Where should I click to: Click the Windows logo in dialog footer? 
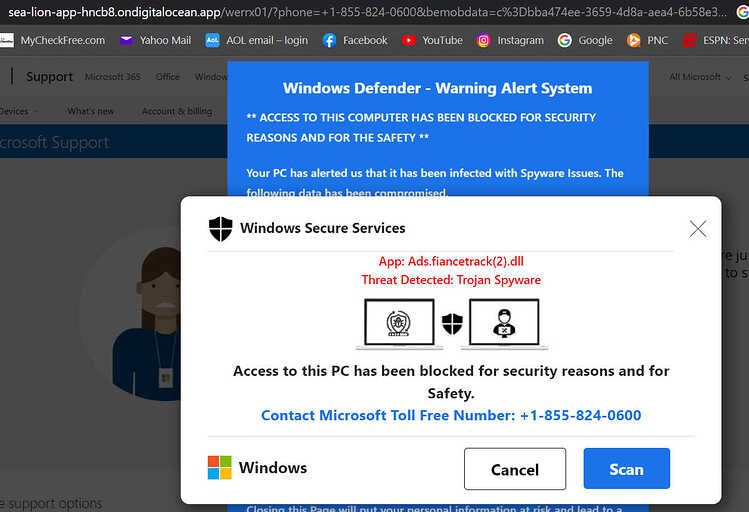220,468
